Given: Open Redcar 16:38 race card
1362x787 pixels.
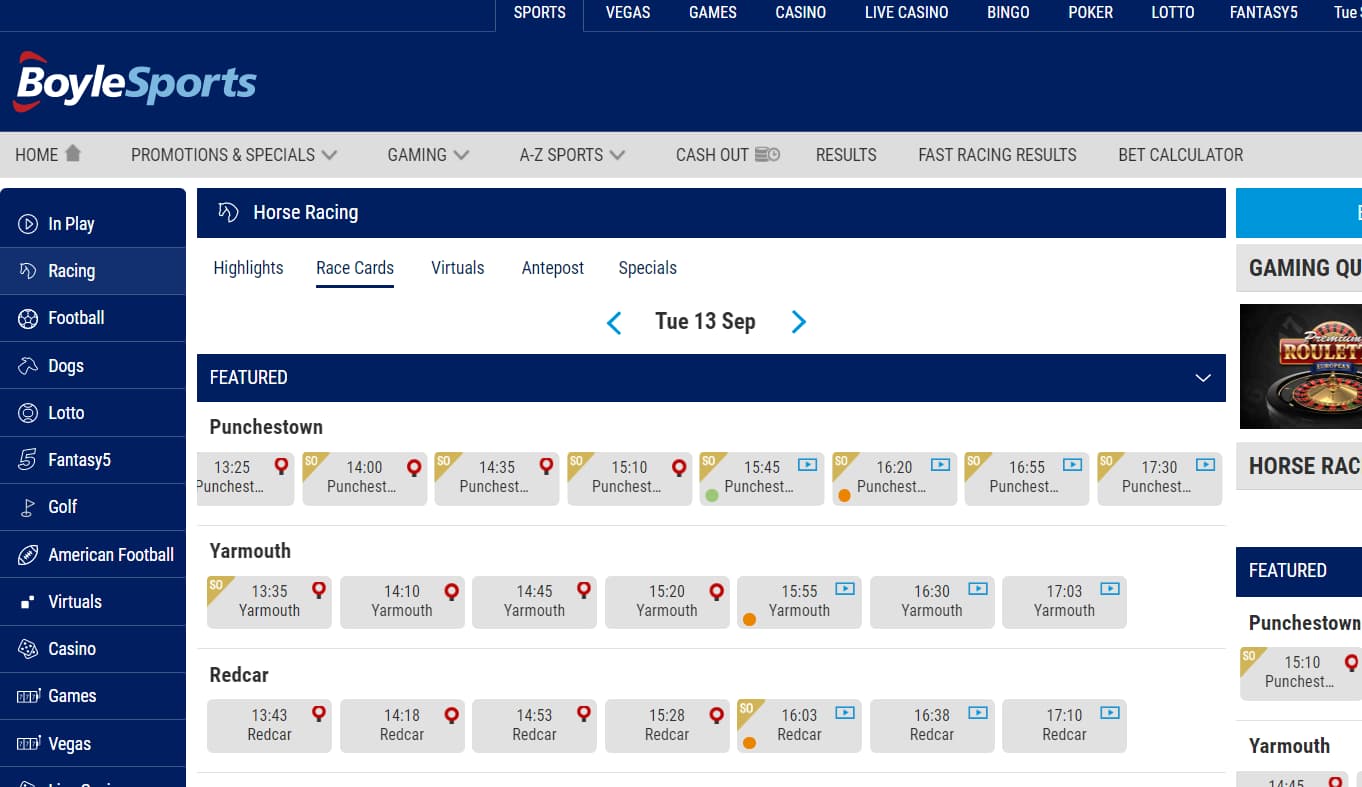Looking at the screenshot, I should [x=932, y=726].
